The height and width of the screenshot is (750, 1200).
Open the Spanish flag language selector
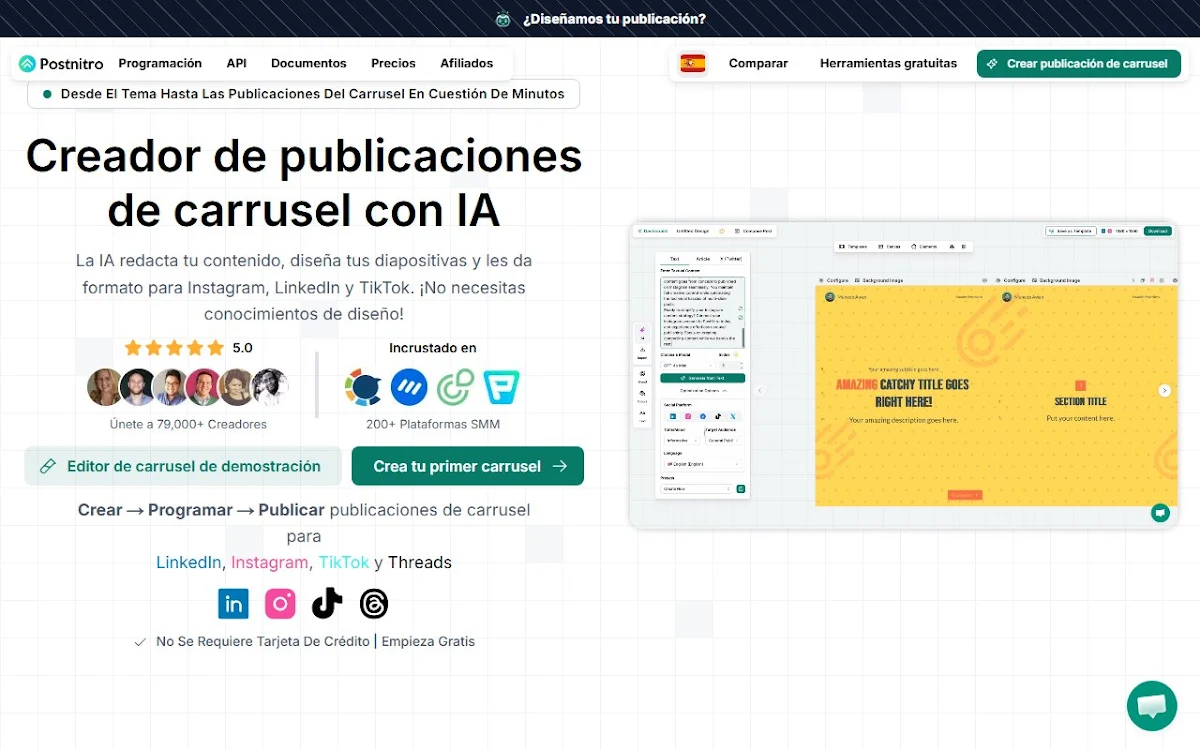tap(692, 63)
